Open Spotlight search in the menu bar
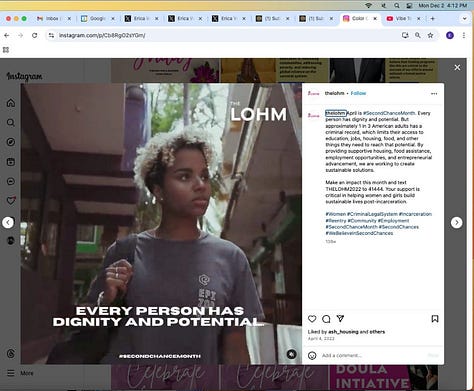The image size is (474, 391). click(x=397, y=5)
